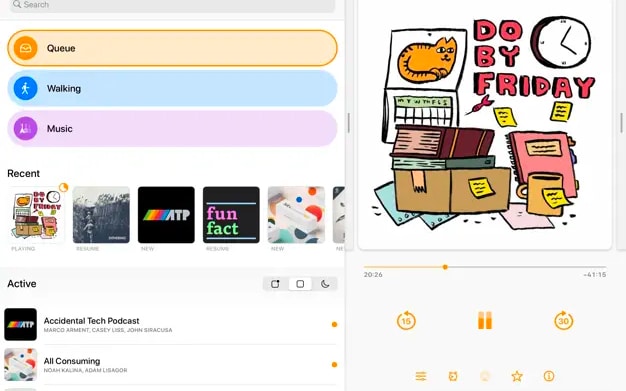The image size is (626, 391).
Task: Click the orange Queue inbox icon
Action: [x=26, y=48]
